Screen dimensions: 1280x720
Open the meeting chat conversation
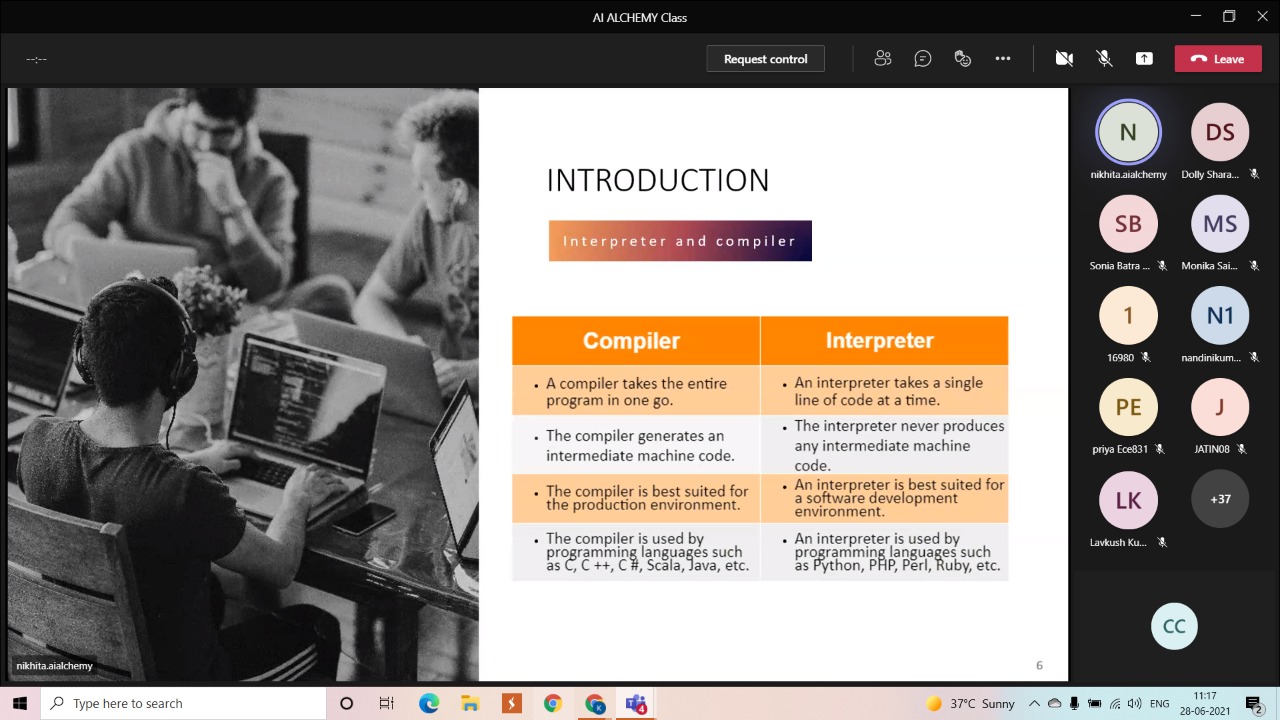922,59
